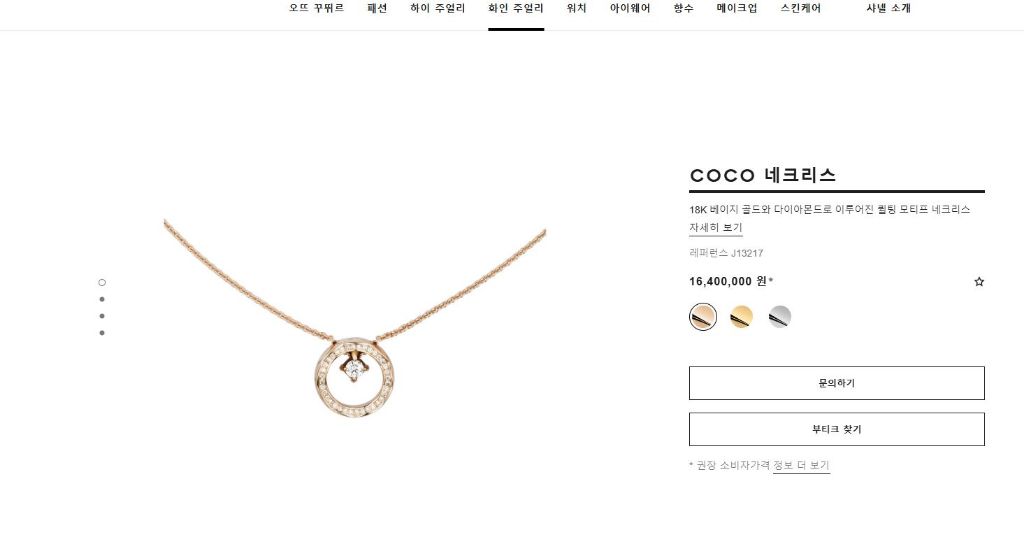Open the 패션 menu item
Viewport: 1024px width, 544px height.
pyautogui.click(x=377, y=8)
